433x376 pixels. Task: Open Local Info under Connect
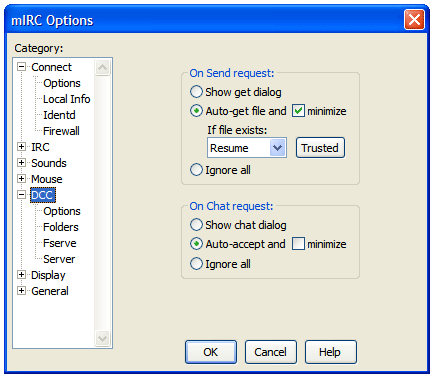67,99
